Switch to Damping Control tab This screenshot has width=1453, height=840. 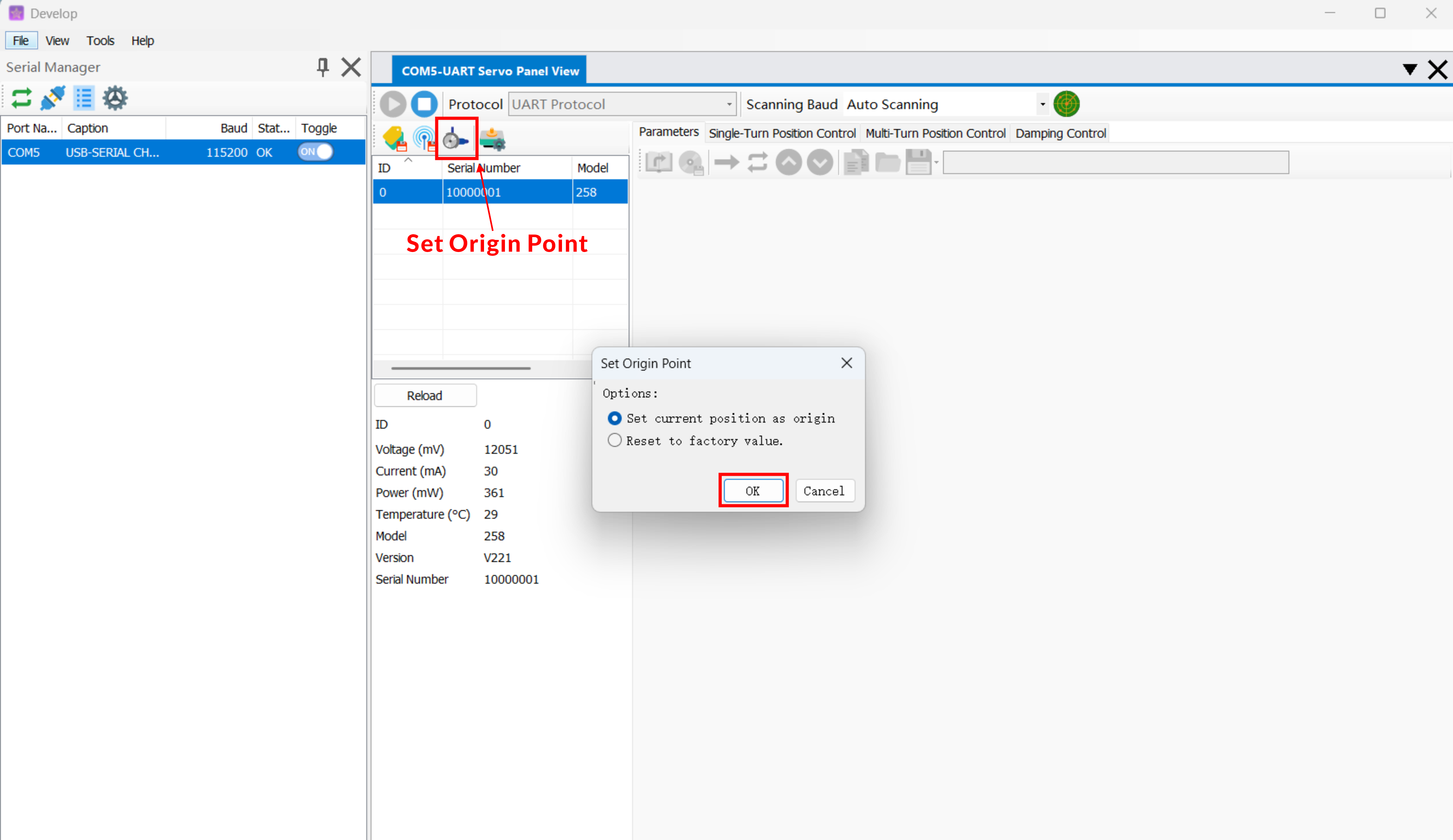coord(1060,133)
